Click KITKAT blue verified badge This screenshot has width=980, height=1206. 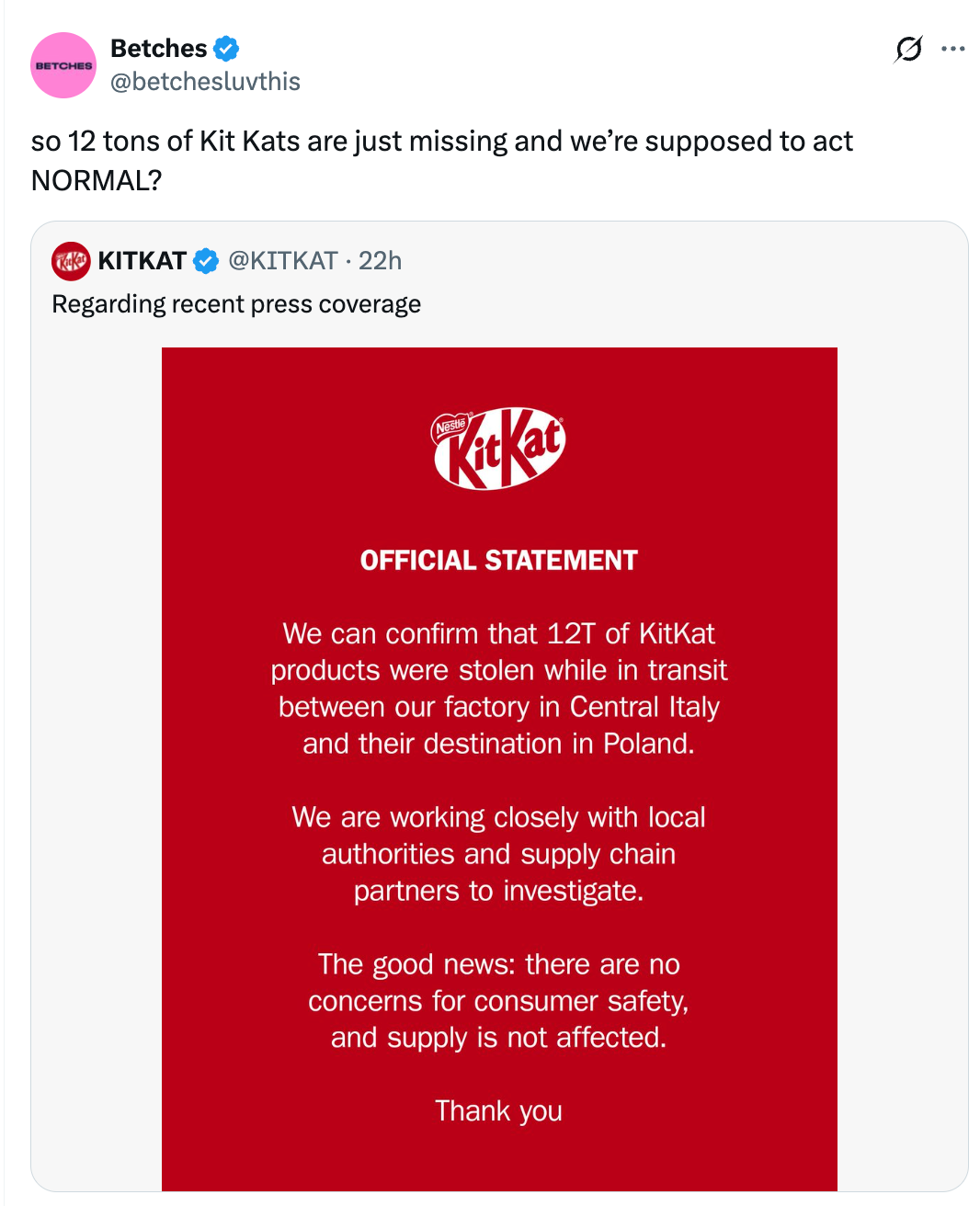(204, 260)
